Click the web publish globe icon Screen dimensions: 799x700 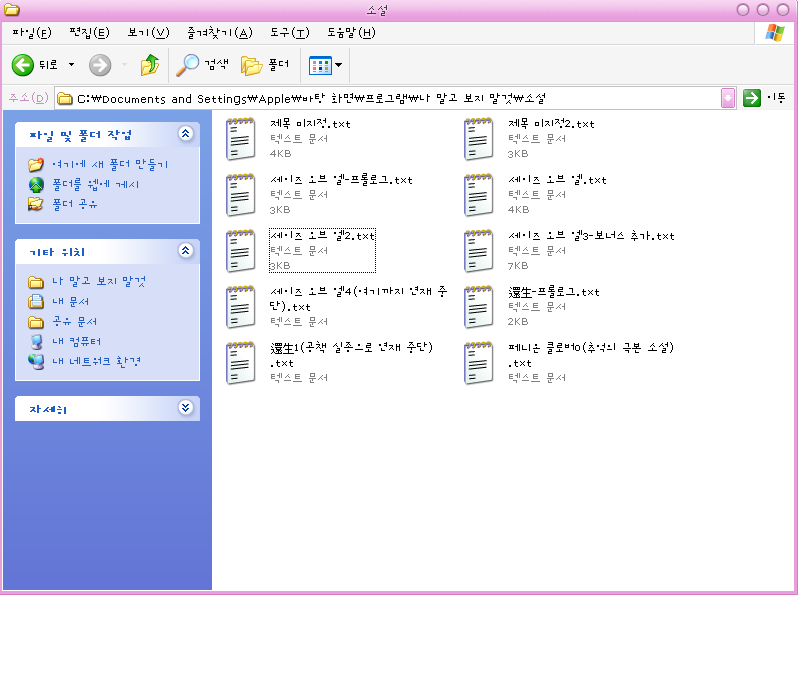tap(36, 184)
